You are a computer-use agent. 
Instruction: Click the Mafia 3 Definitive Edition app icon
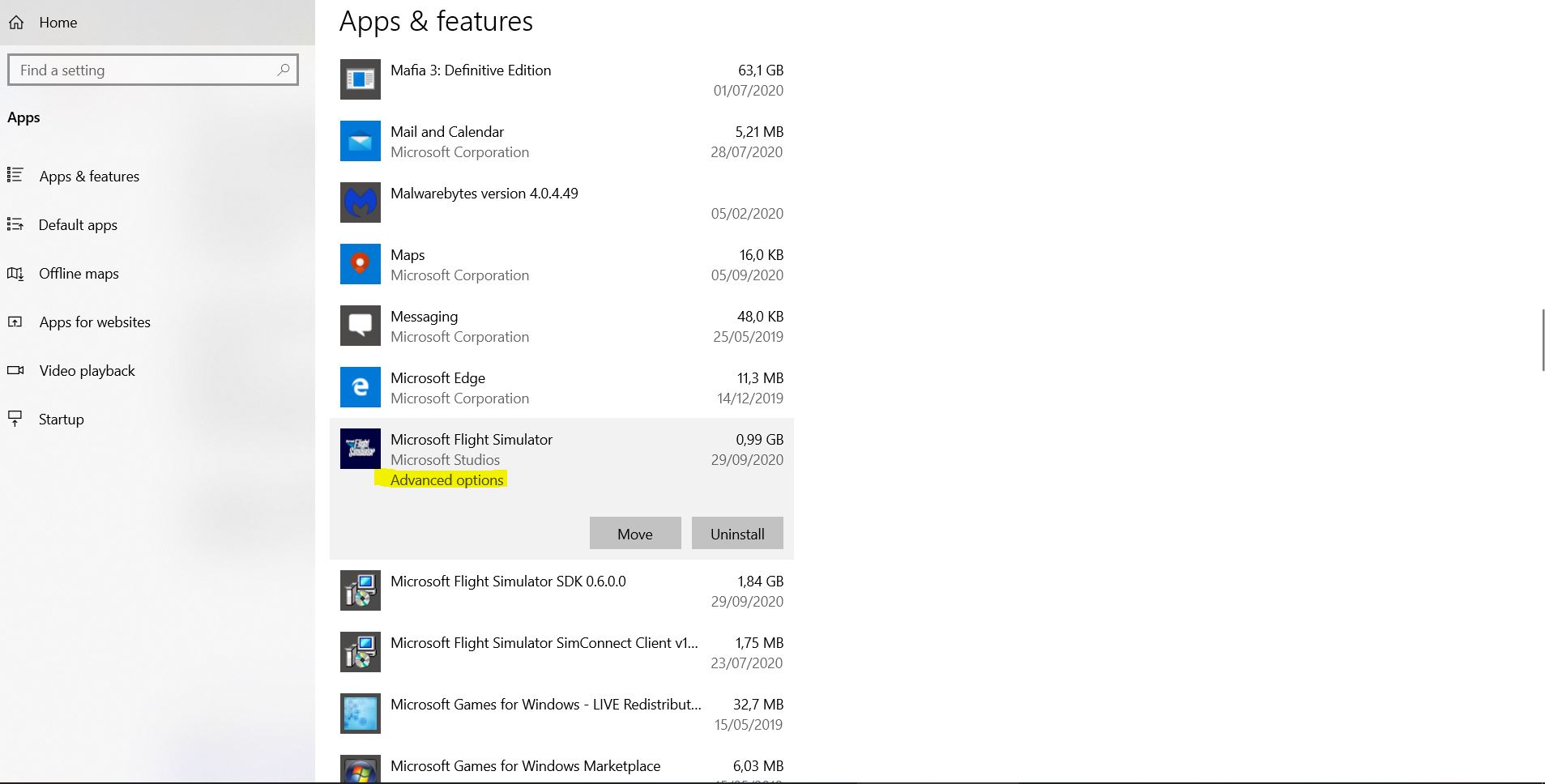tap(360, 79)
